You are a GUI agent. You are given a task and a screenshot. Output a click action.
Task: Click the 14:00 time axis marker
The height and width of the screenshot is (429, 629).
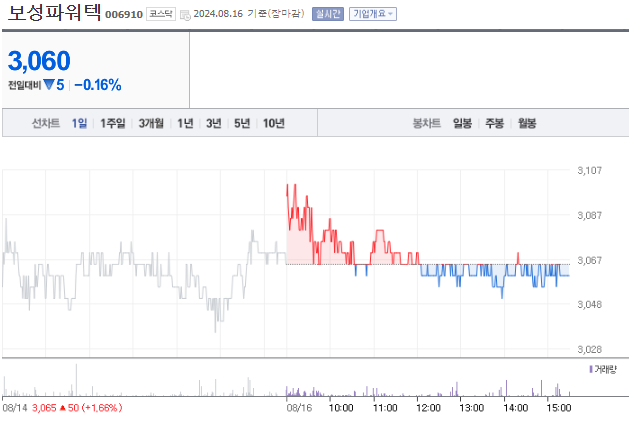coord(516,408)
